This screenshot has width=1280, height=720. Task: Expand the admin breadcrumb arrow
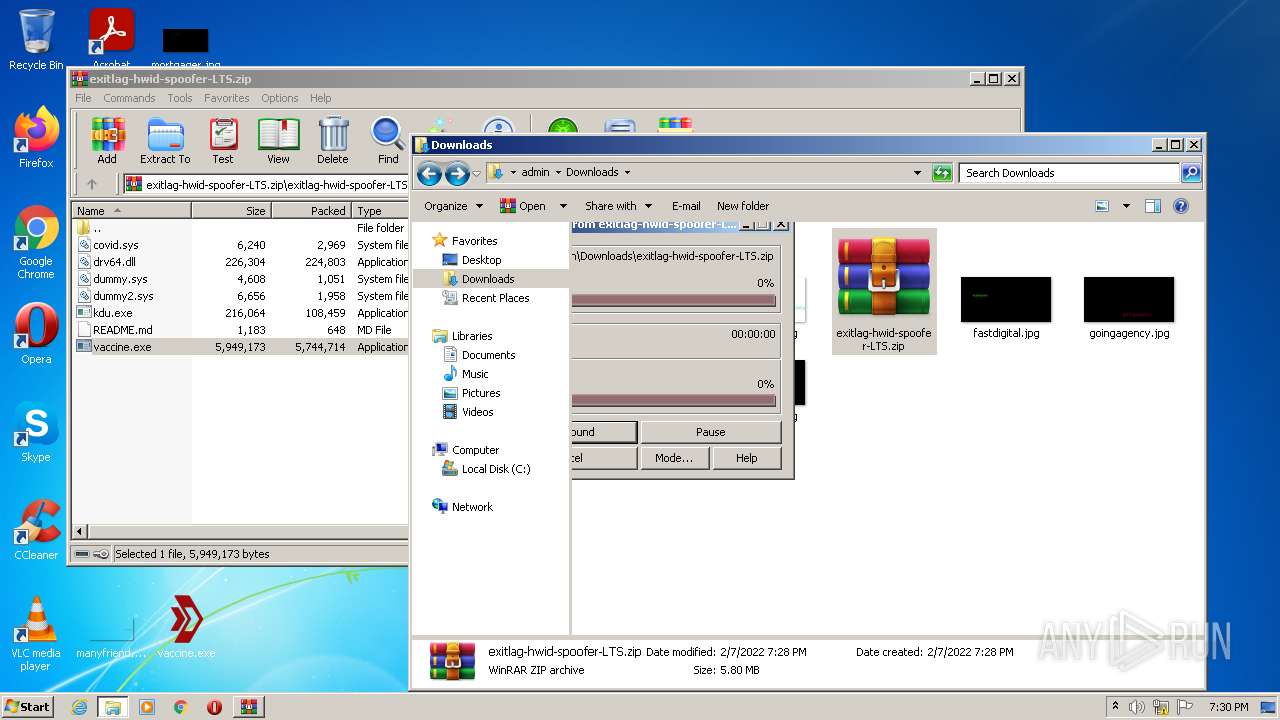(x=558, y=172)
